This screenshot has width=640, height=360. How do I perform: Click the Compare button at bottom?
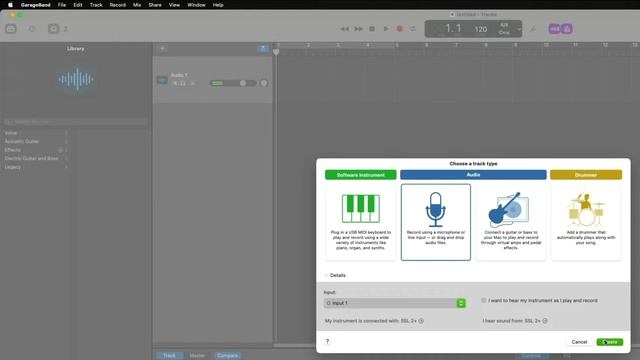click(x=227, y=356)
